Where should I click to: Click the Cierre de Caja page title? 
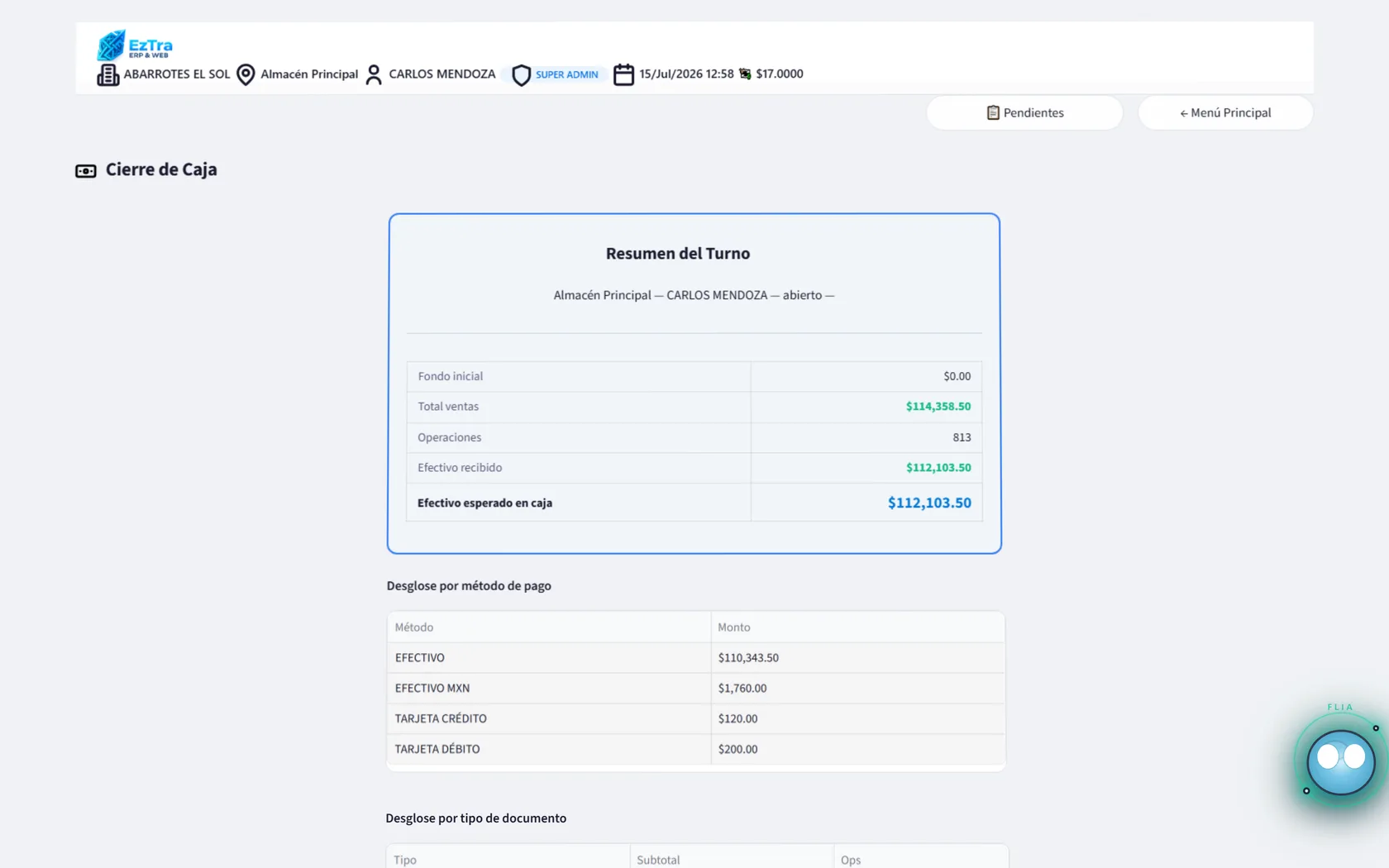click(x=161, y=169)
